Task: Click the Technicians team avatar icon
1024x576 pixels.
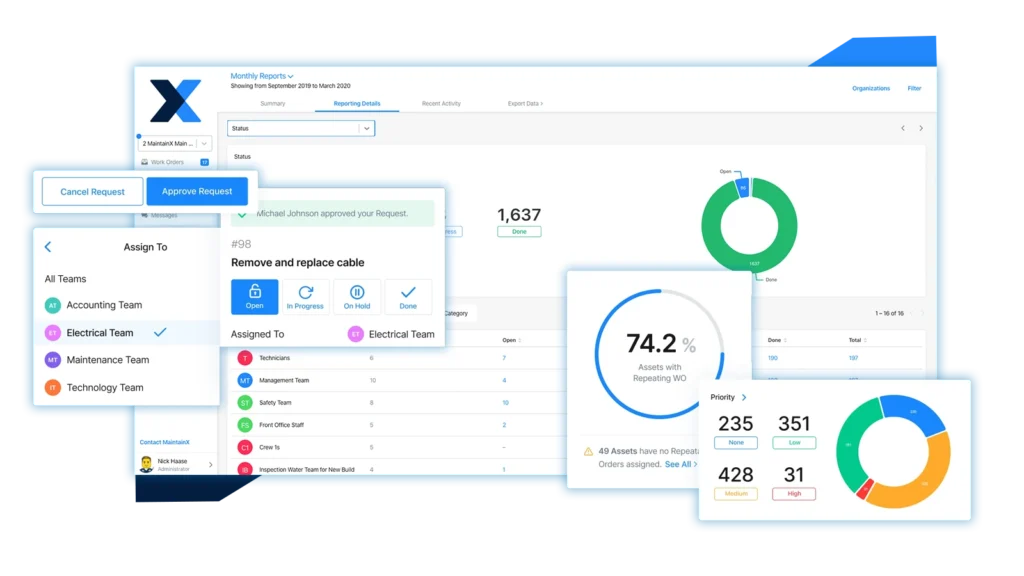Action: [245, 357]
